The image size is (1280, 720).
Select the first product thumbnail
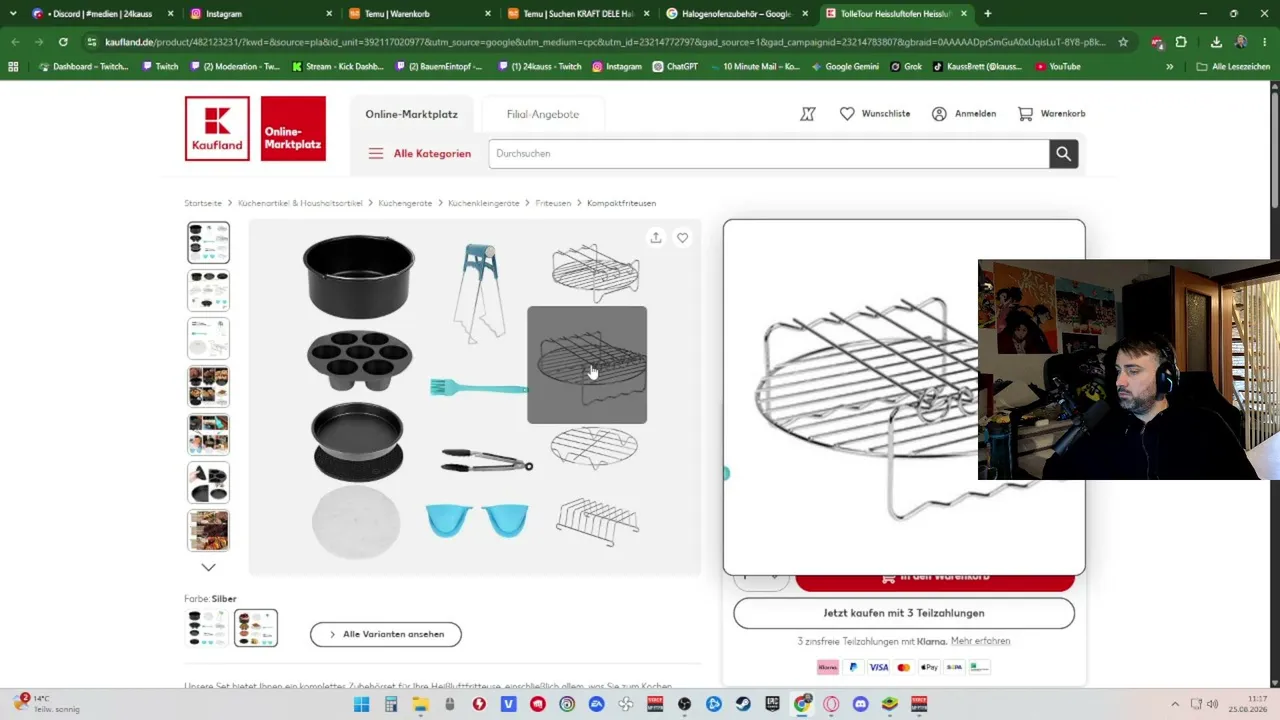pos(208,243)
